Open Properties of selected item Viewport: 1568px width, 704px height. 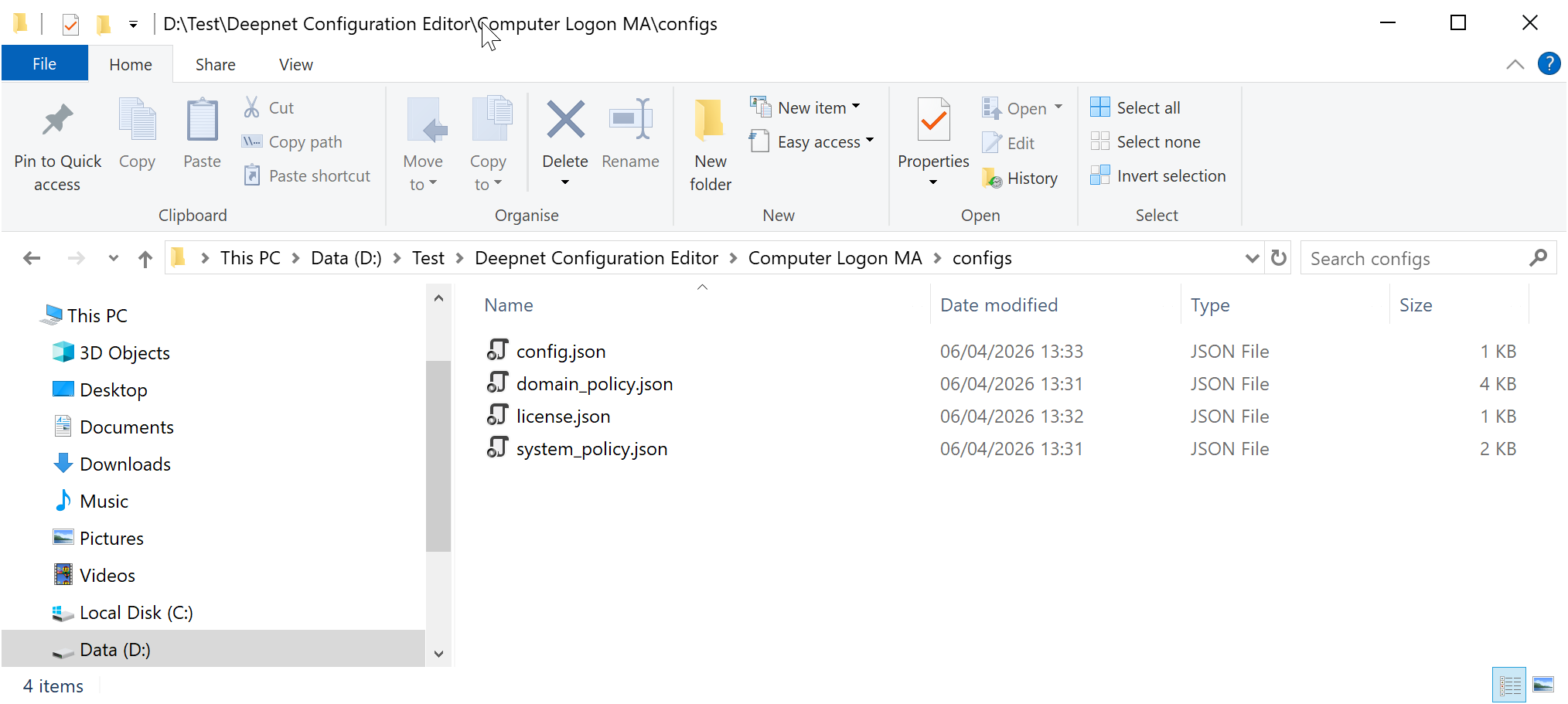[x=933, y=121]
